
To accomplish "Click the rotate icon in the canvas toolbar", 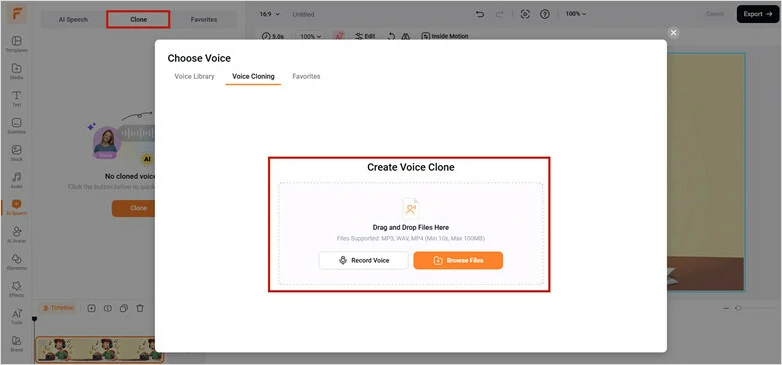I will [391, 36].
